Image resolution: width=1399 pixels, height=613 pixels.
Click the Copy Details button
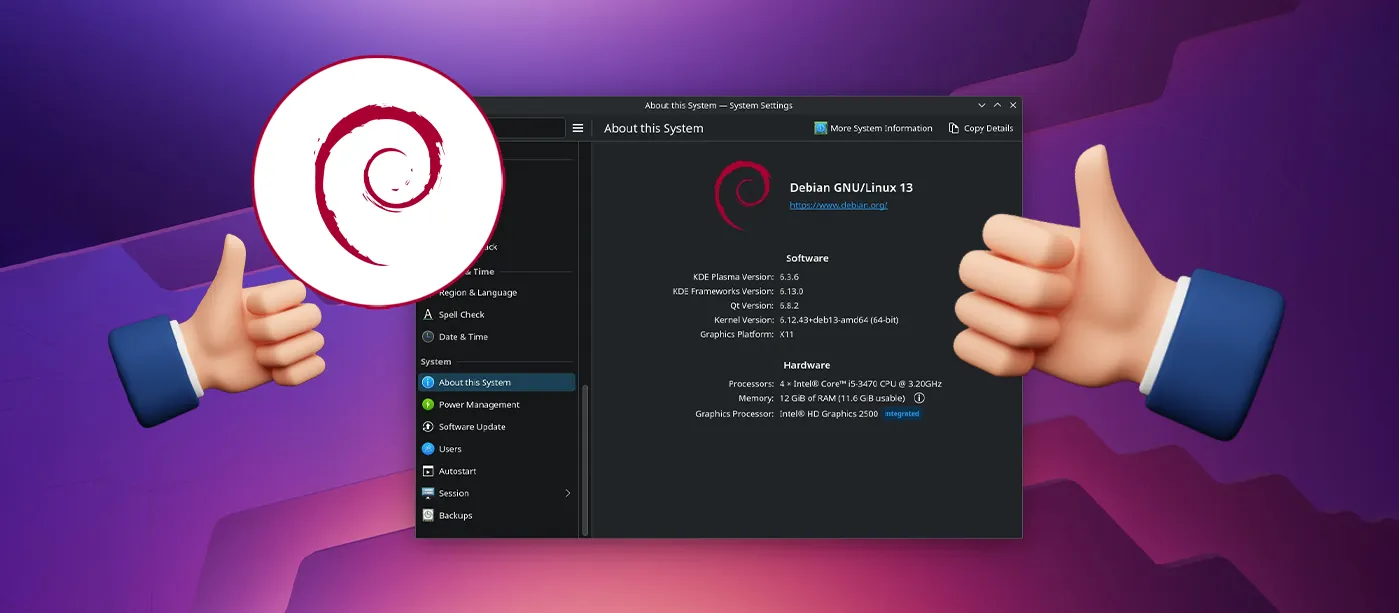point(988,128)
